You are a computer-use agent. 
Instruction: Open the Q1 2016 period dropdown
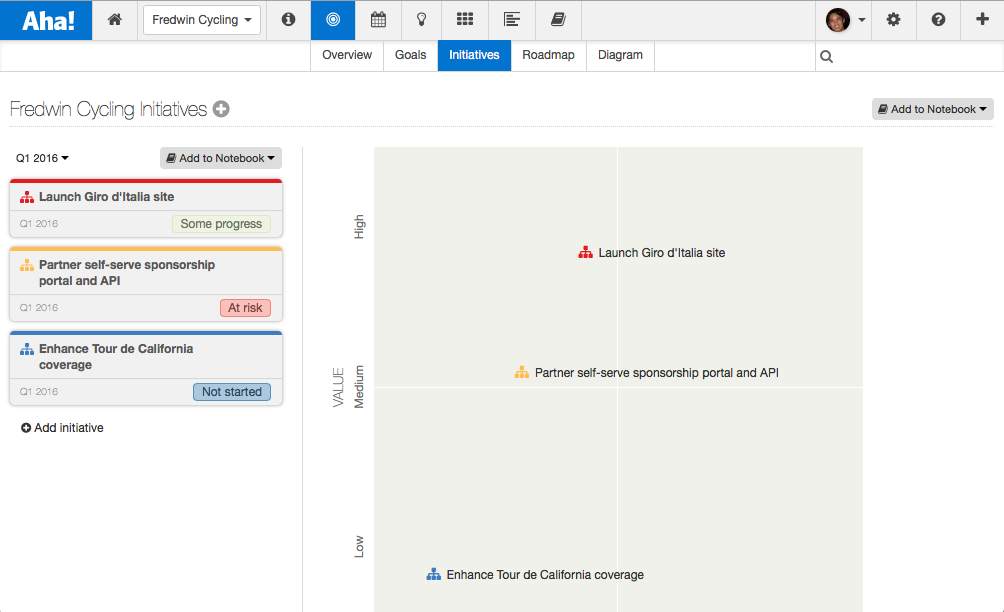(x=42, y=158)
